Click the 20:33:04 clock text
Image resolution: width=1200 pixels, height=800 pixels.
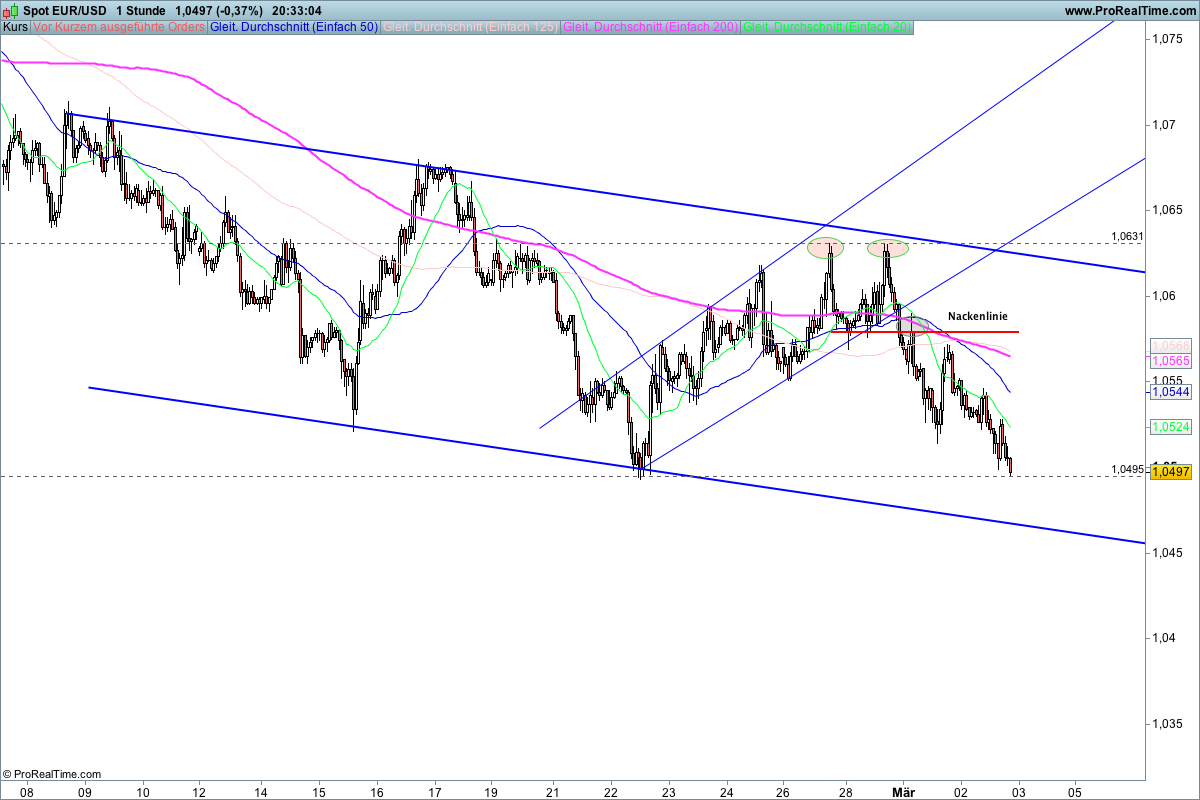[296, 10]
